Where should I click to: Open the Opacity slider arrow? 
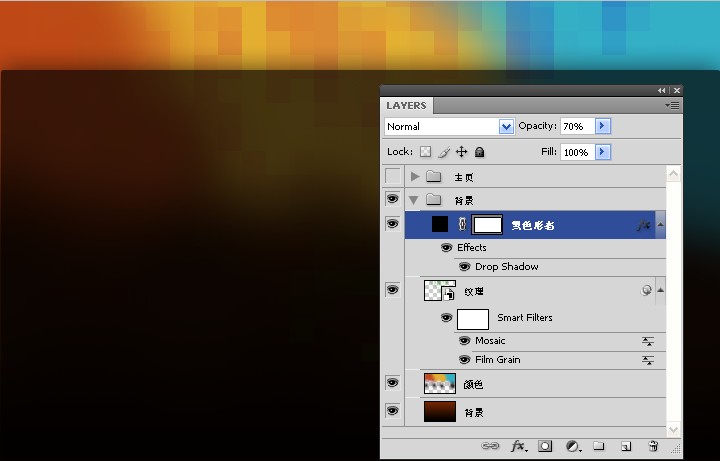(603, 126)
